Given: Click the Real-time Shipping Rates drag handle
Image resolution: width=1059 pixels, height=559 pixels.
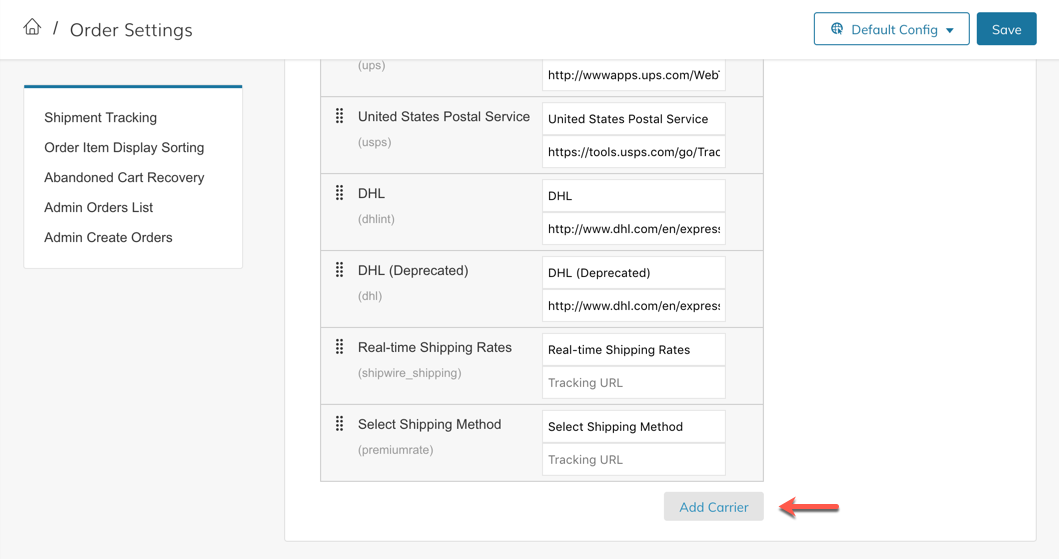Looking at the screenshot, I should tap(340, 347).
